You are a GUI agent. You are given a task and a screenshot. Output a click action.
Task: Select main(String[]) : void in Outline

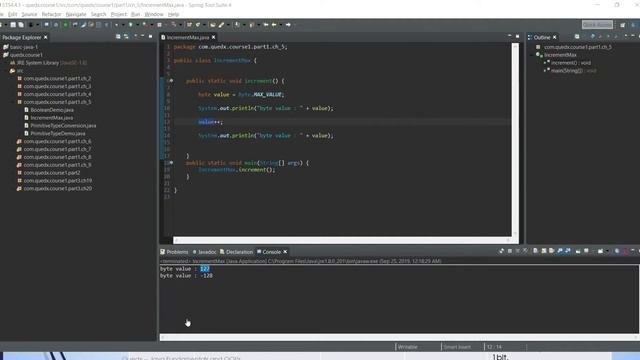coord(573,71)
